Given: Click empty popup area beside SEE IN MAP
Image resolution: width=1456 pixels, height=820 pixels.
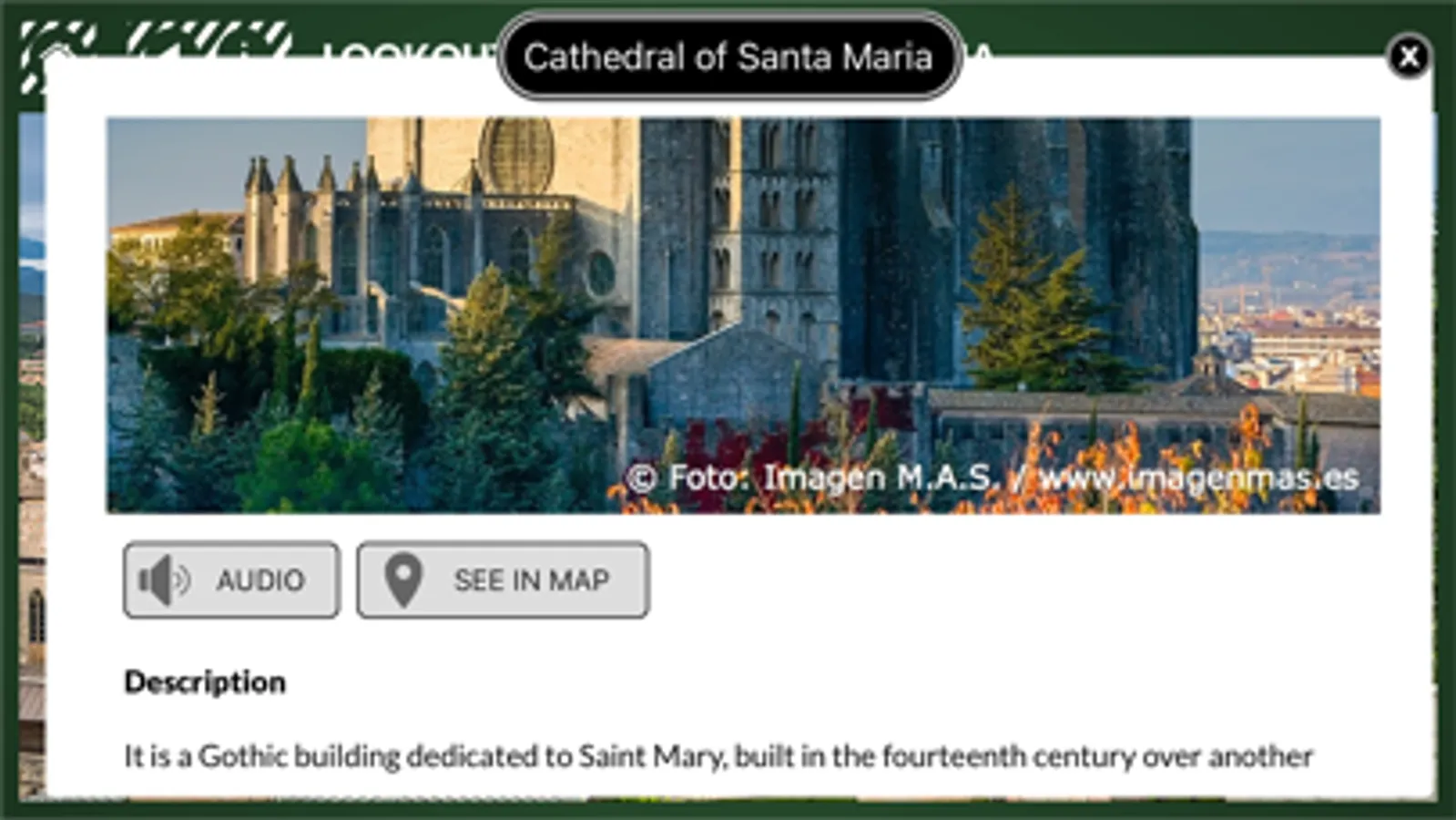Looking at the screenshot, I should (x=1002, y=580).
